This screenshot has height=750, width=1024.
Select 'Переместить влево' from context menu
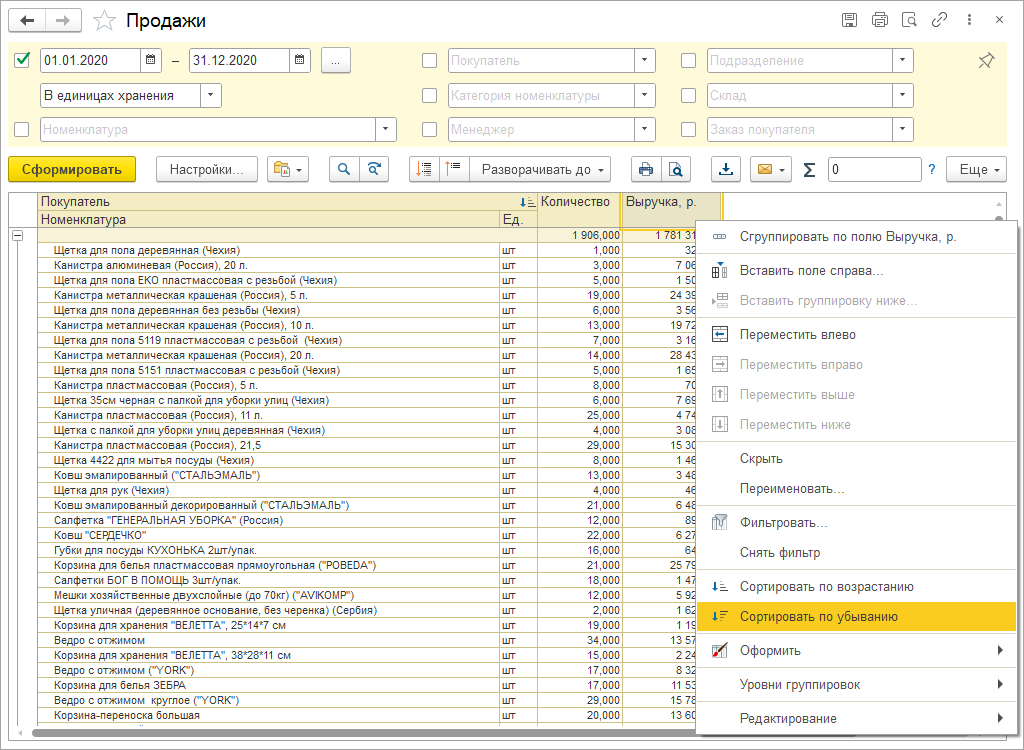pos(797,335)
